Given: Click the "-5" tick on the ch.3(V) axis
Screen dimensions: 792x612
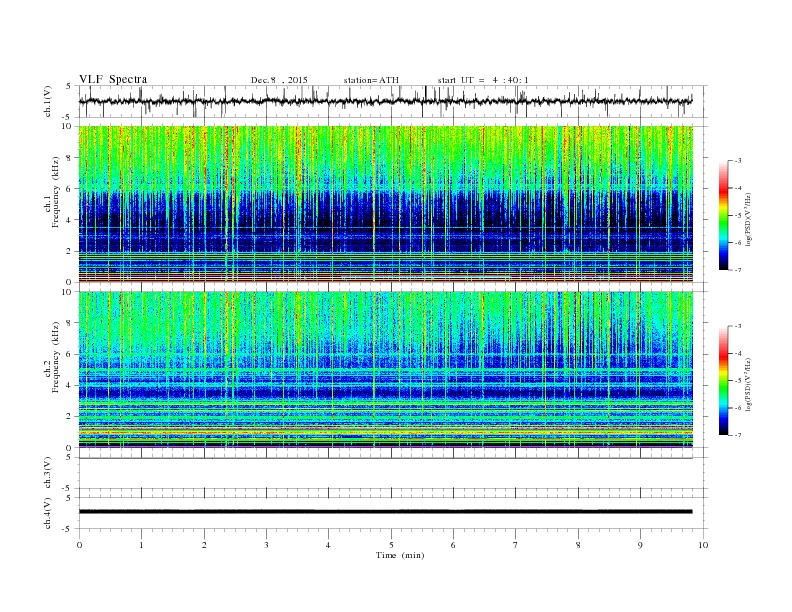Looking at the screenshot, I should 68,488.
